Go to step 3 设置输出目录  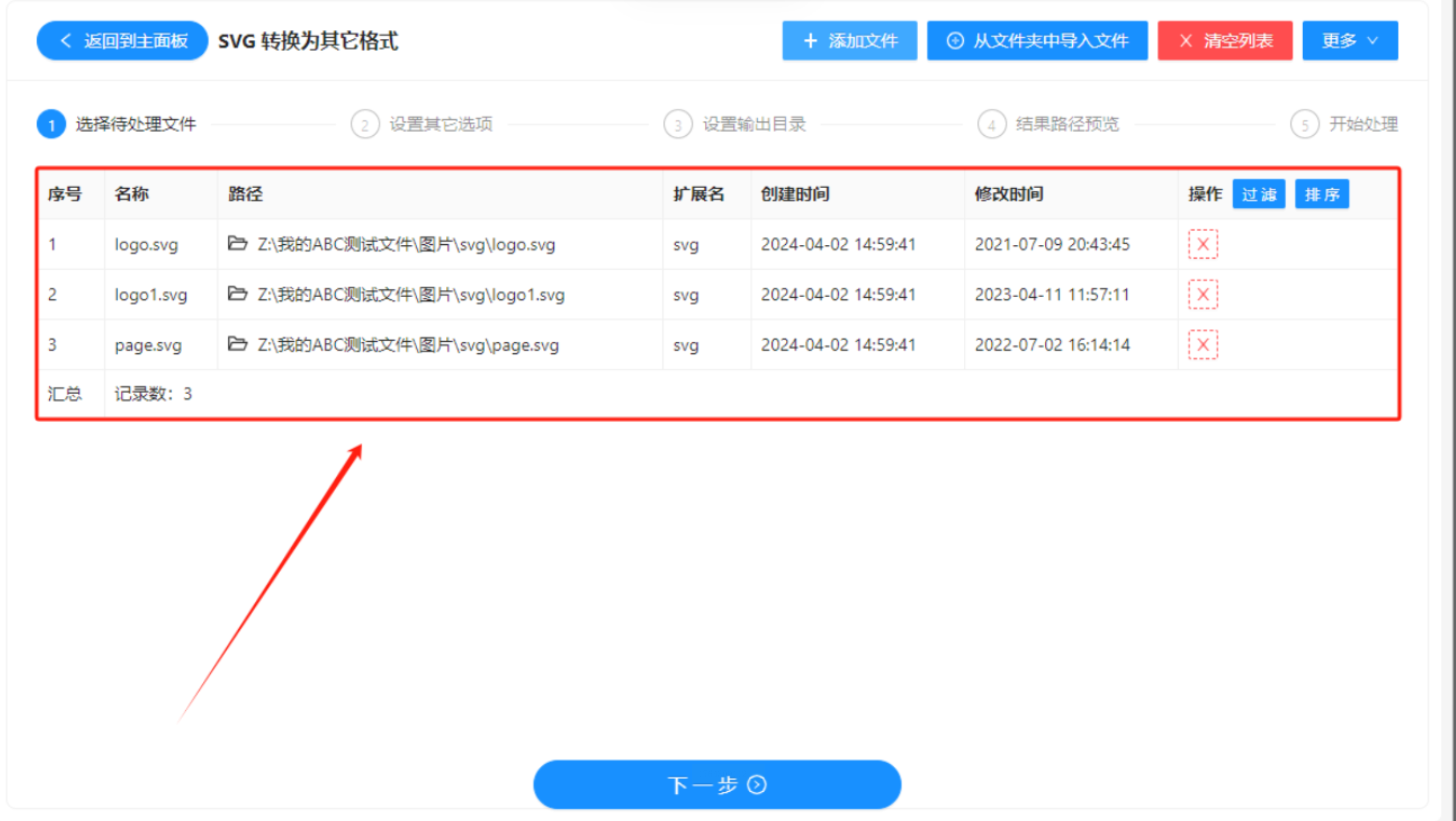tap(754, 124)
